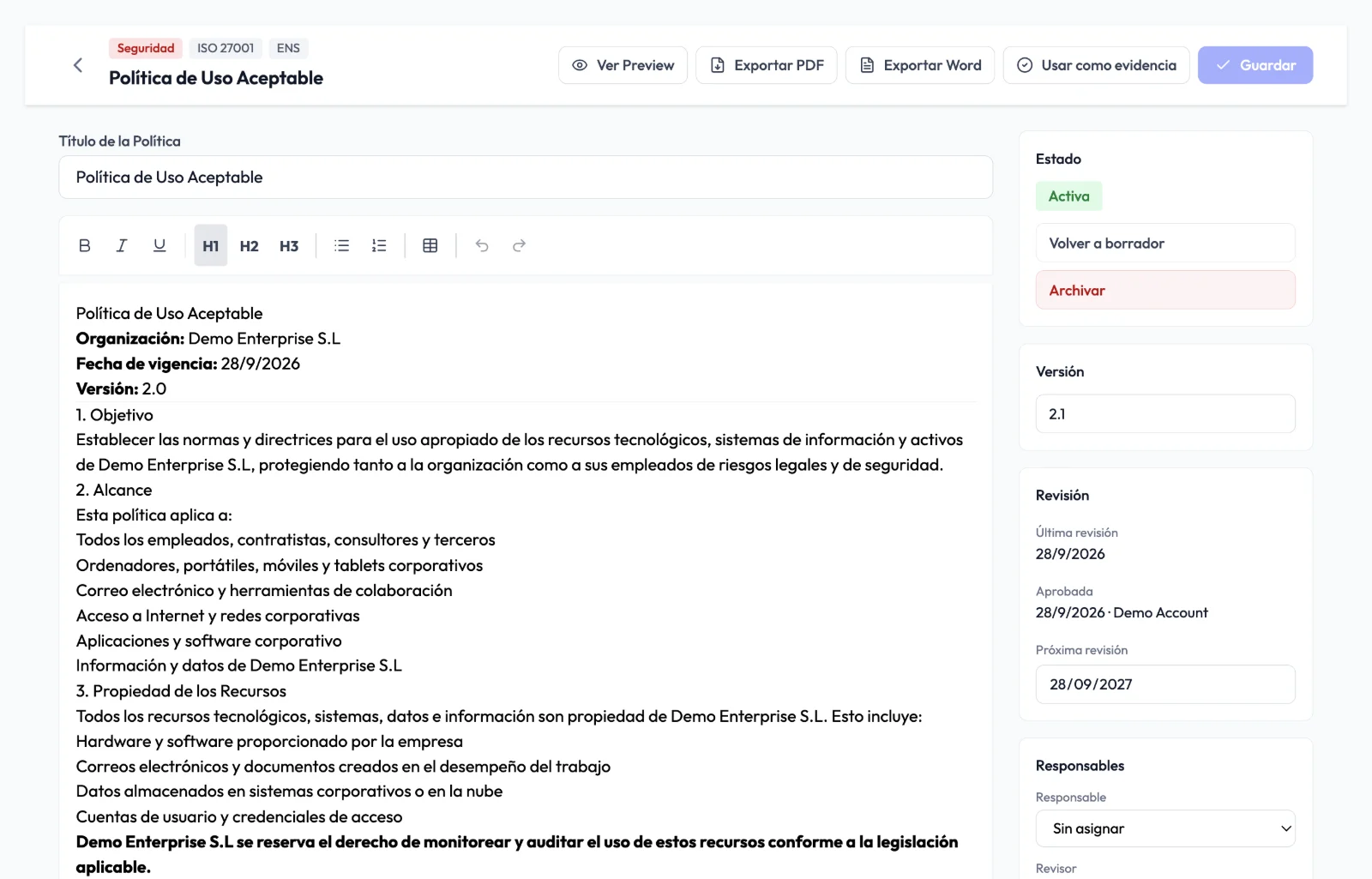Click the 'Organización: Demo Enterprise S.L' line
Image resolution: width=1372 pixels, height=879 pixels.
208,339
